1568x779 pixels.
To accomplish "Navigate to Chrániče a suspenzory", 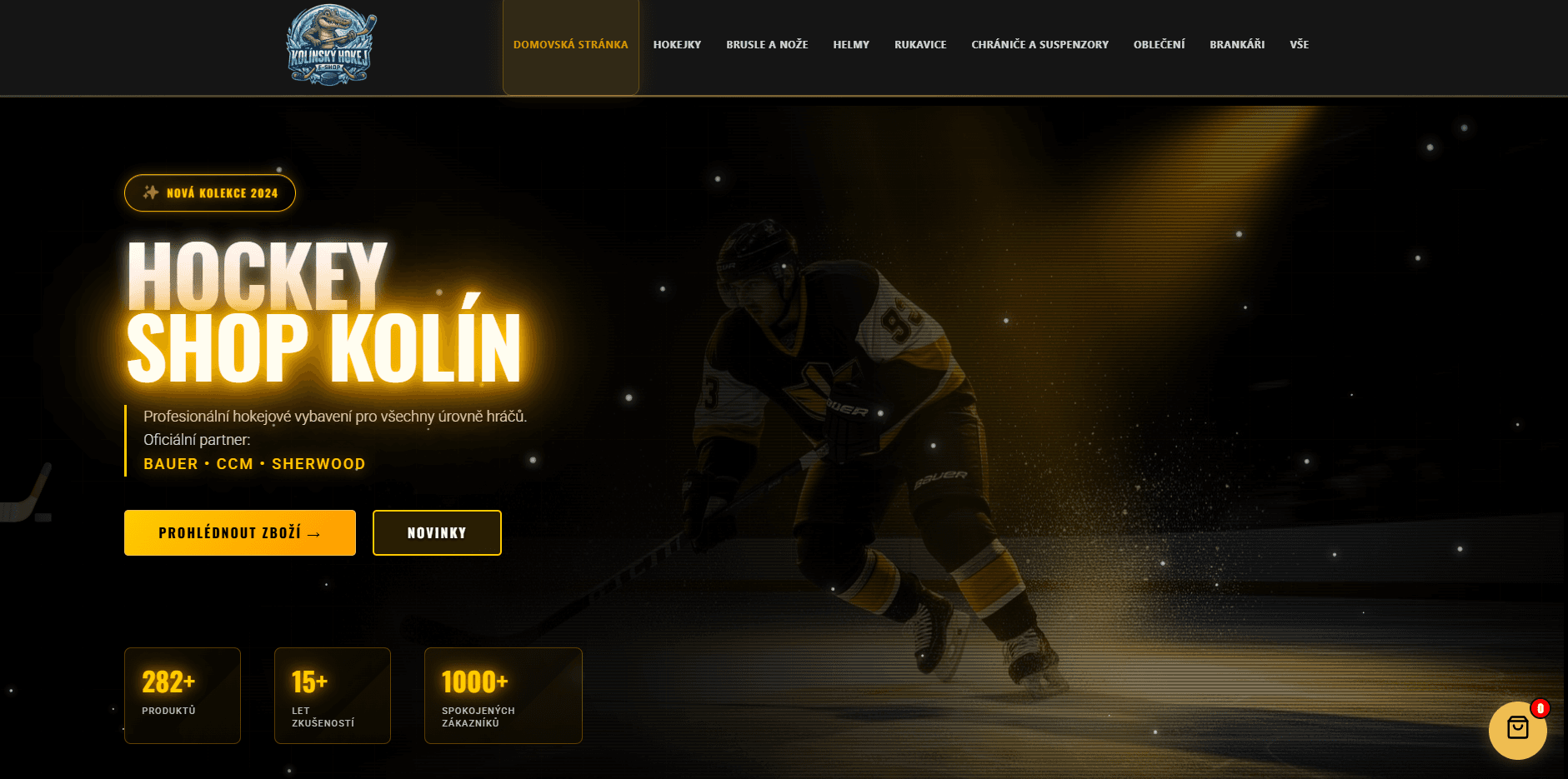I will 1039,45.
